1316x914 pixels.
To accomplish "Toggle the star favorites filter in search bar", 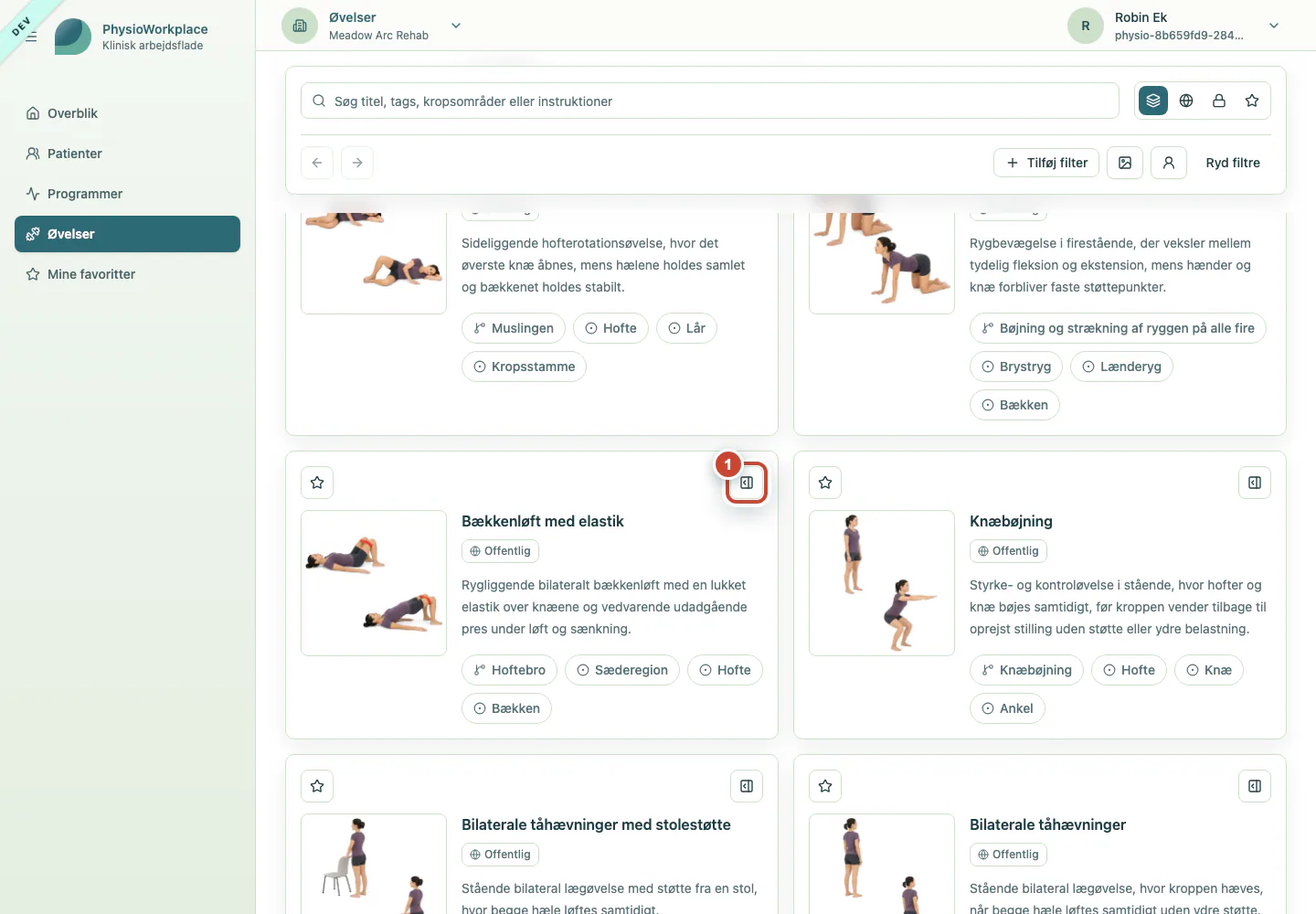I will pos(1252,101).
